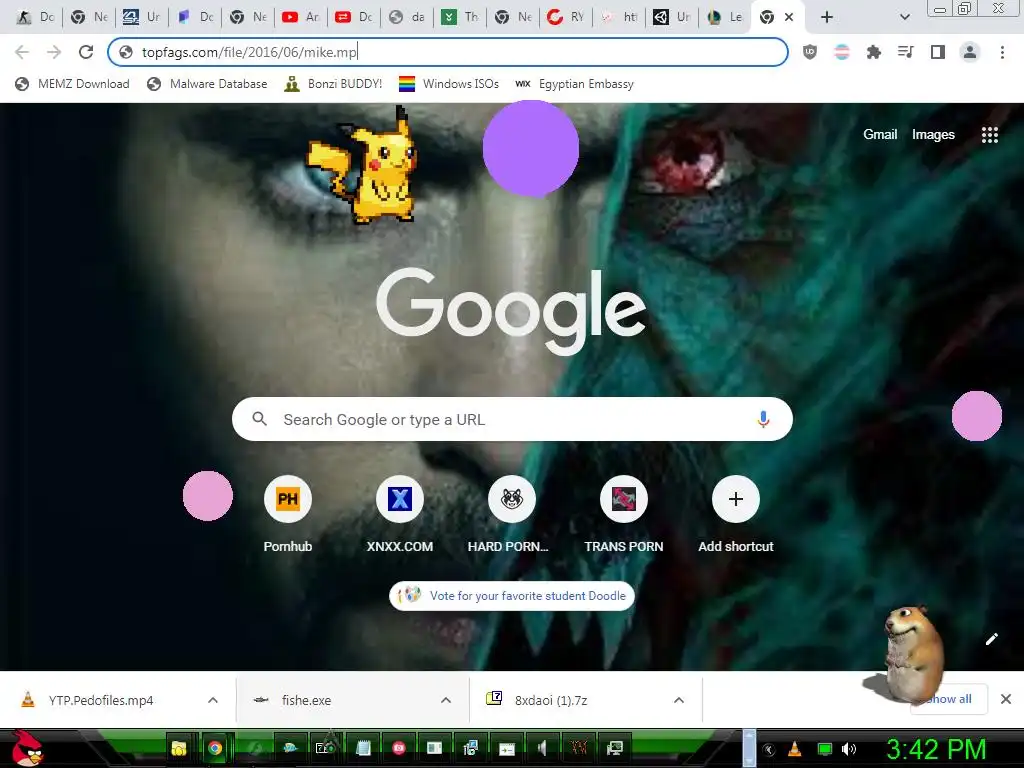Viewport: 1024px width, 768px height.
Task: Close the downloads bar
Action: tap(1006, 699)
